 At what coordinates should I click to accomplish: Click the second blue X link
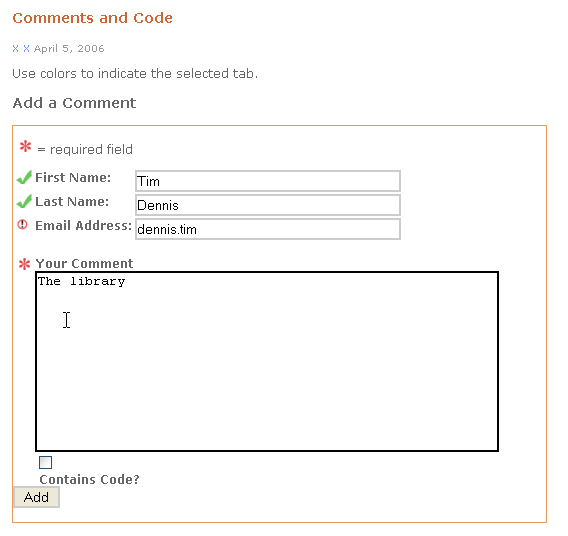(26, 49)
